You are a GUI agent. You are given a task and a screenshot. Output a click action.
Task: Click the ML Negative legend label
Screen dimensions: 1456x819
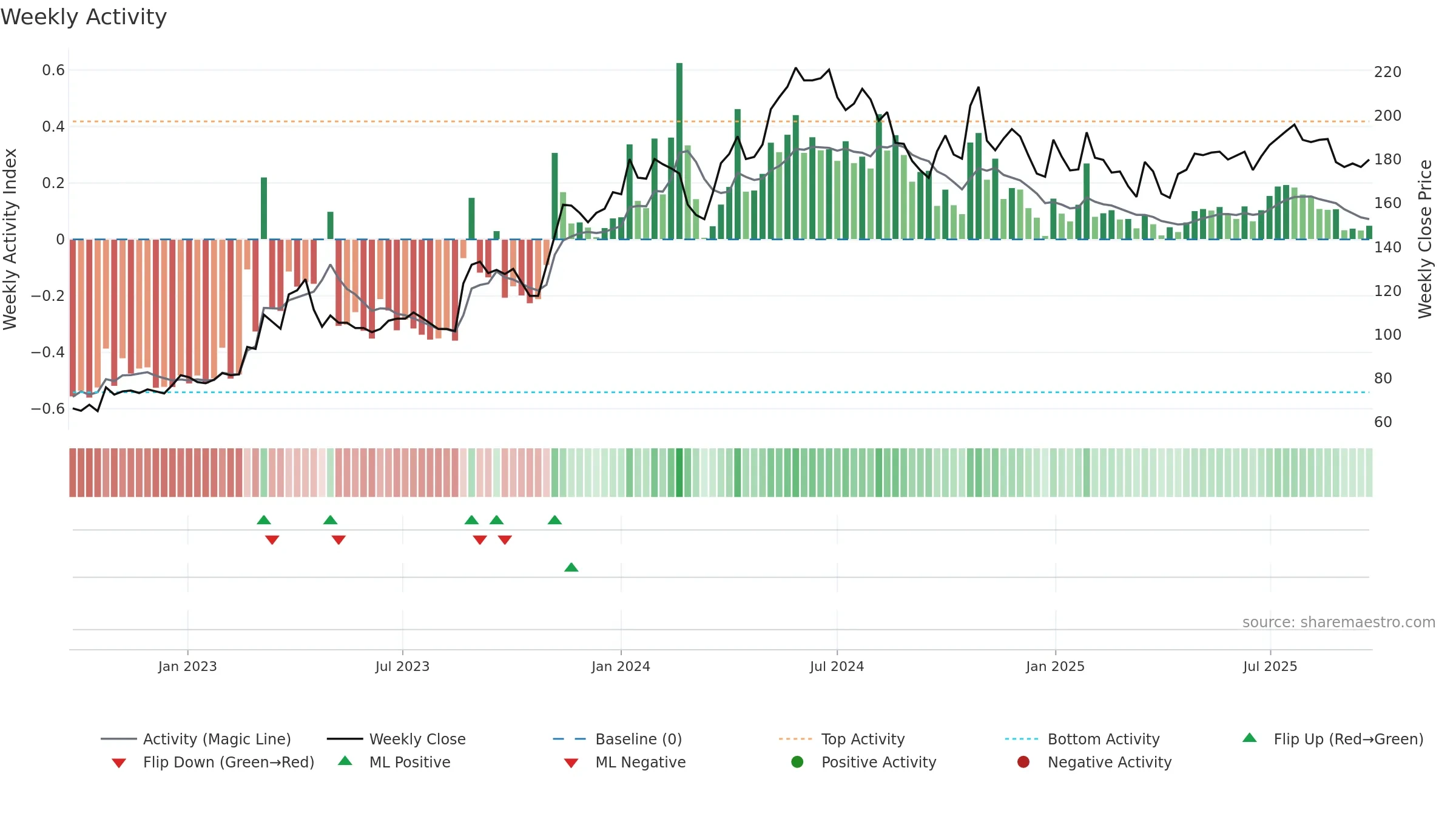click(641, 762)
